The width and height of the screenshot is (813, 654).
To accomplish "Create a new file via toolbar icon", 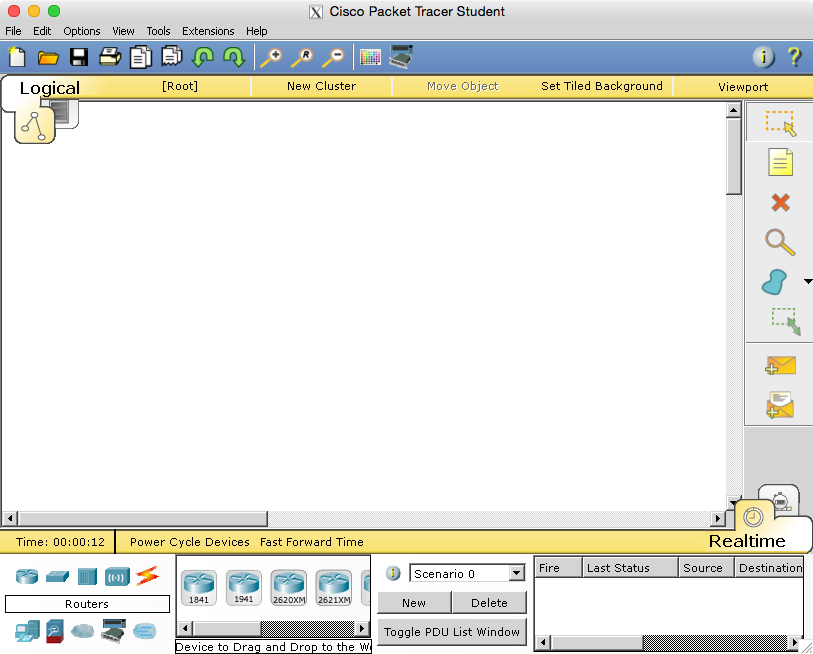I will click(x=17, y=57).
